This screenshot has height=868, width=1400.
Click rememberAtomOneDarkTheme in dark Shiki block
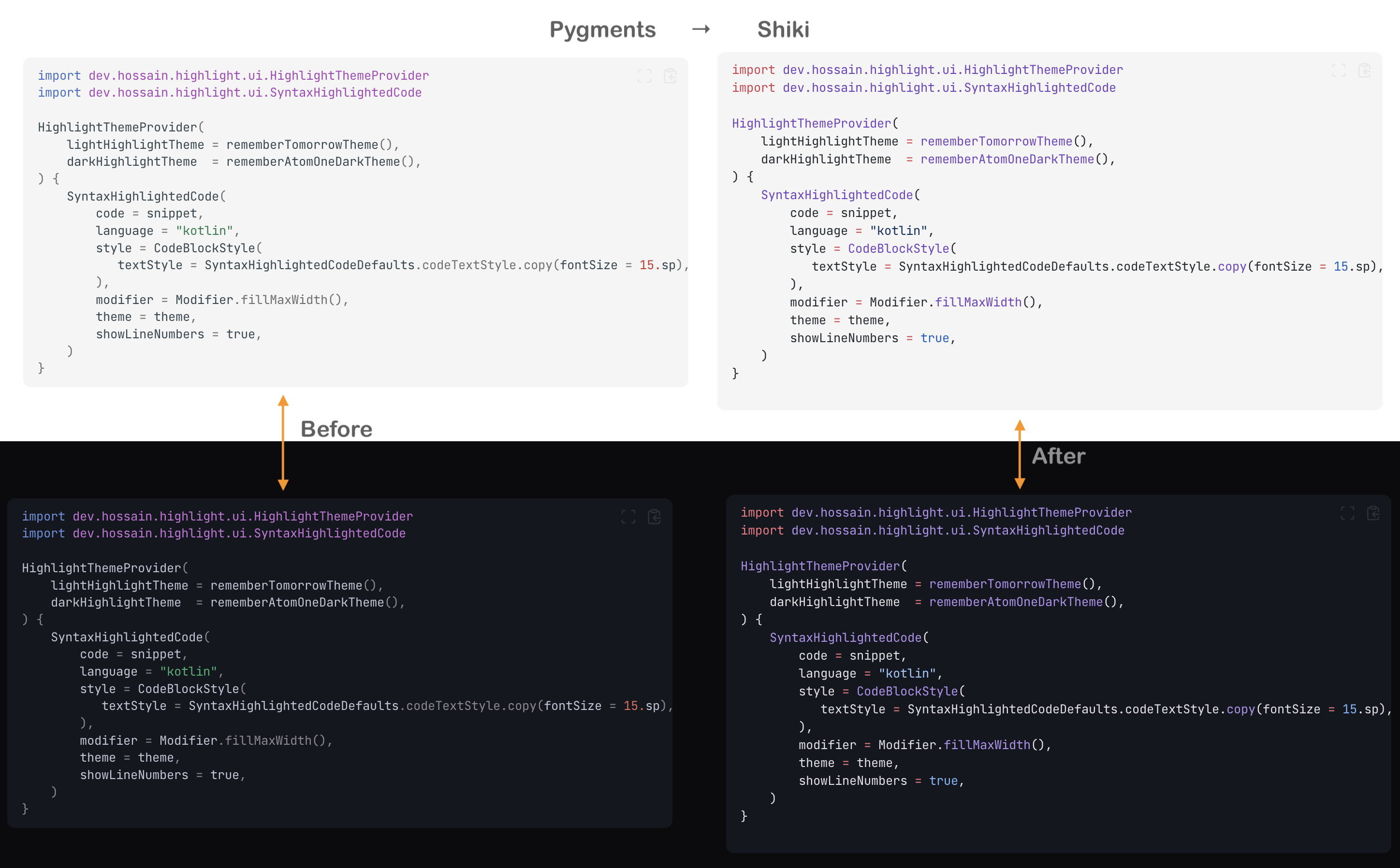(x=1016, y=602)
